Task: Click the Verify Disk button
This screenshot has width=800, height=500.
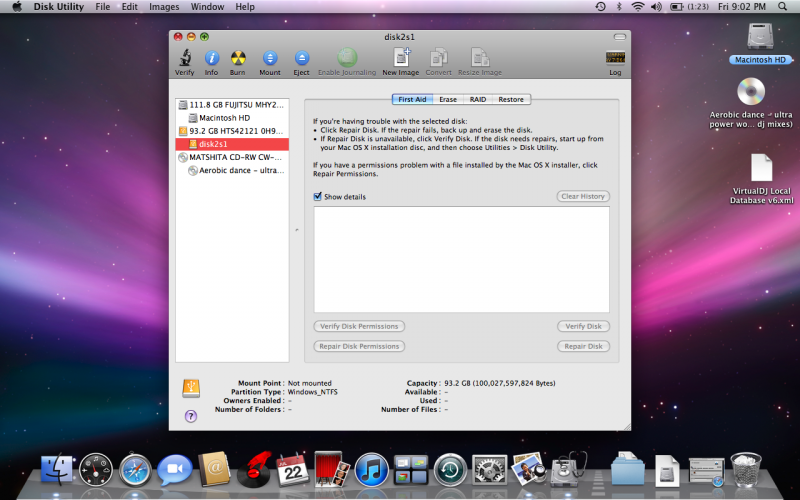Action: click(x=584, y=327)
